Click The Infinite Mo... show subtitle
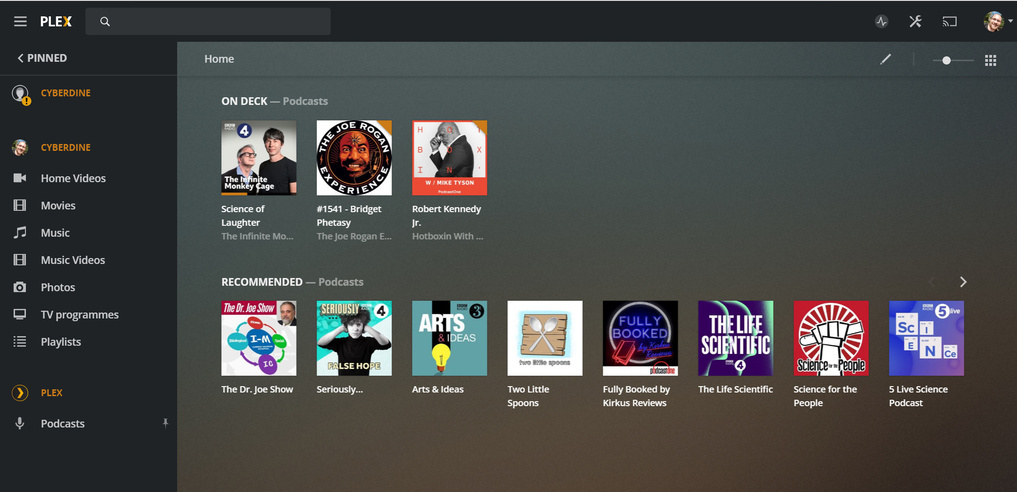1017x492 pixels. (257, 237)
